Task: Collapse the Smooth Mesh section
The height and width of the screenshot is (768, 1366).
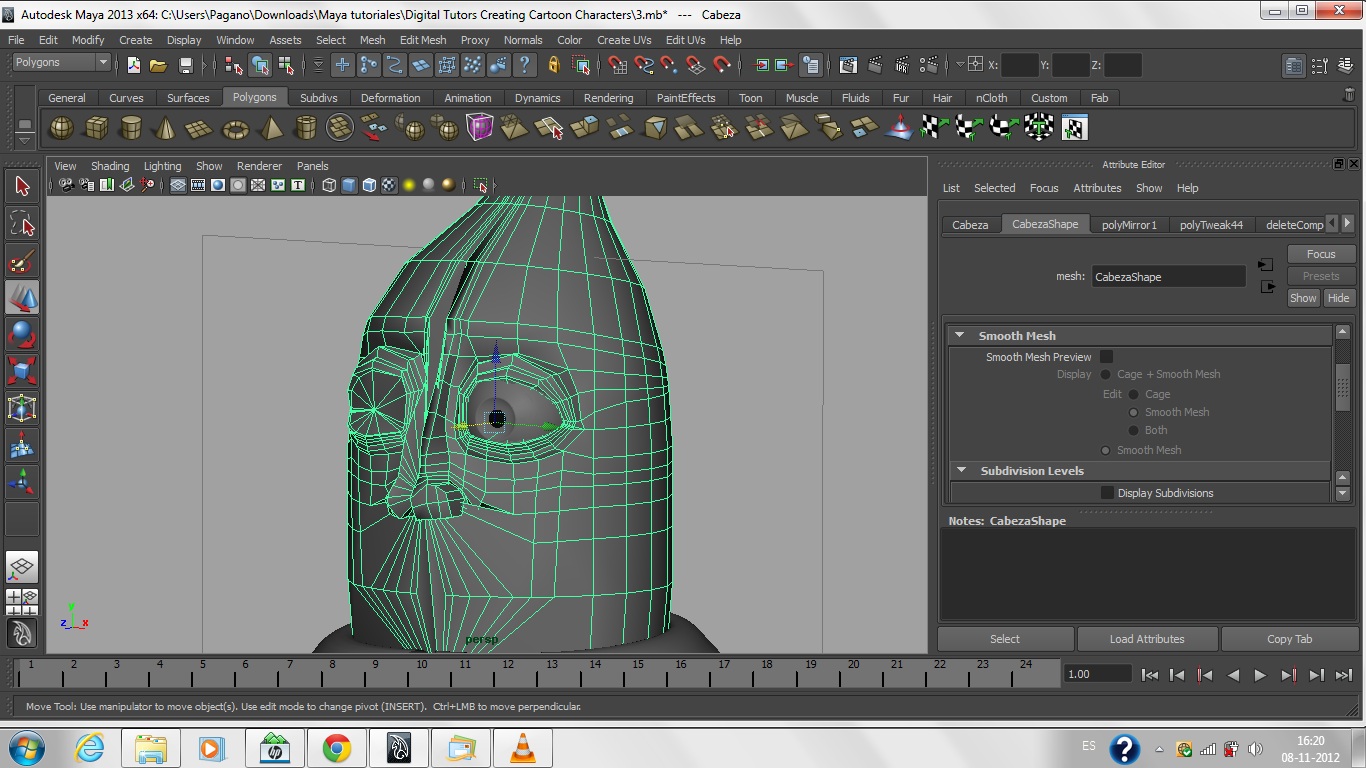Action: 960,336
